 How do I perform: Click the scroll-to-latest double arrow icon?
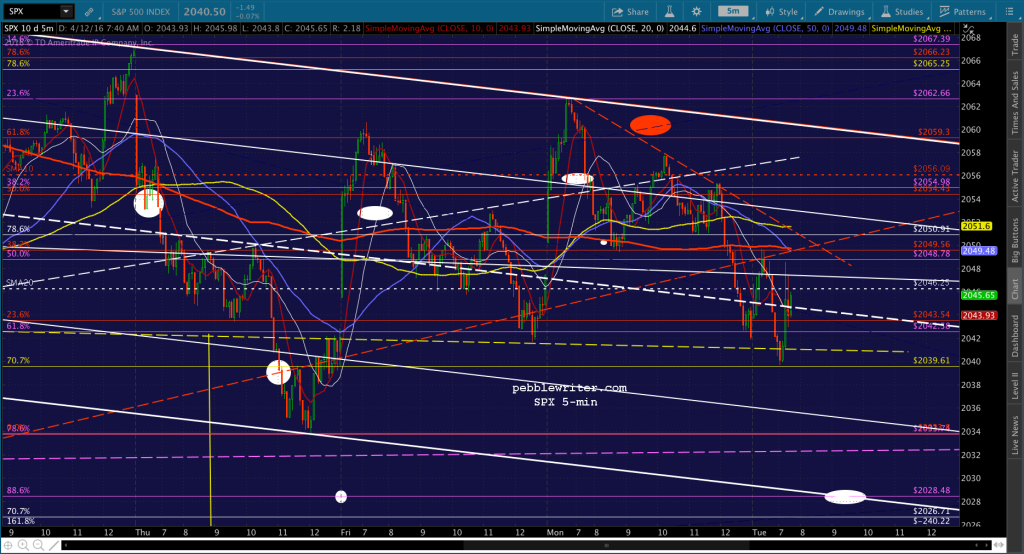(999, 545)
